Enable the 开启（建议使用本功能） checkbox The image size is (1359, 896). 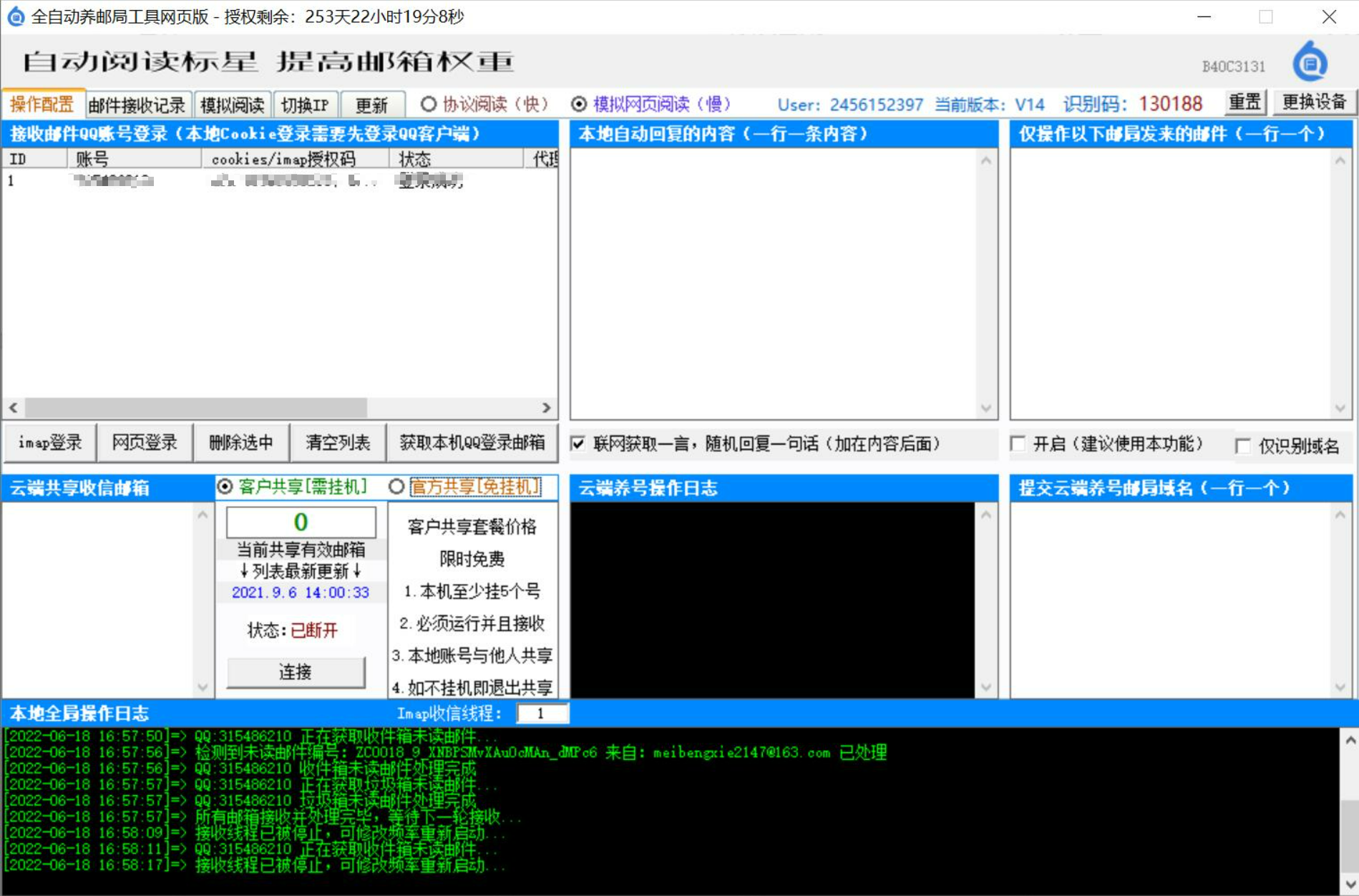1018,444
